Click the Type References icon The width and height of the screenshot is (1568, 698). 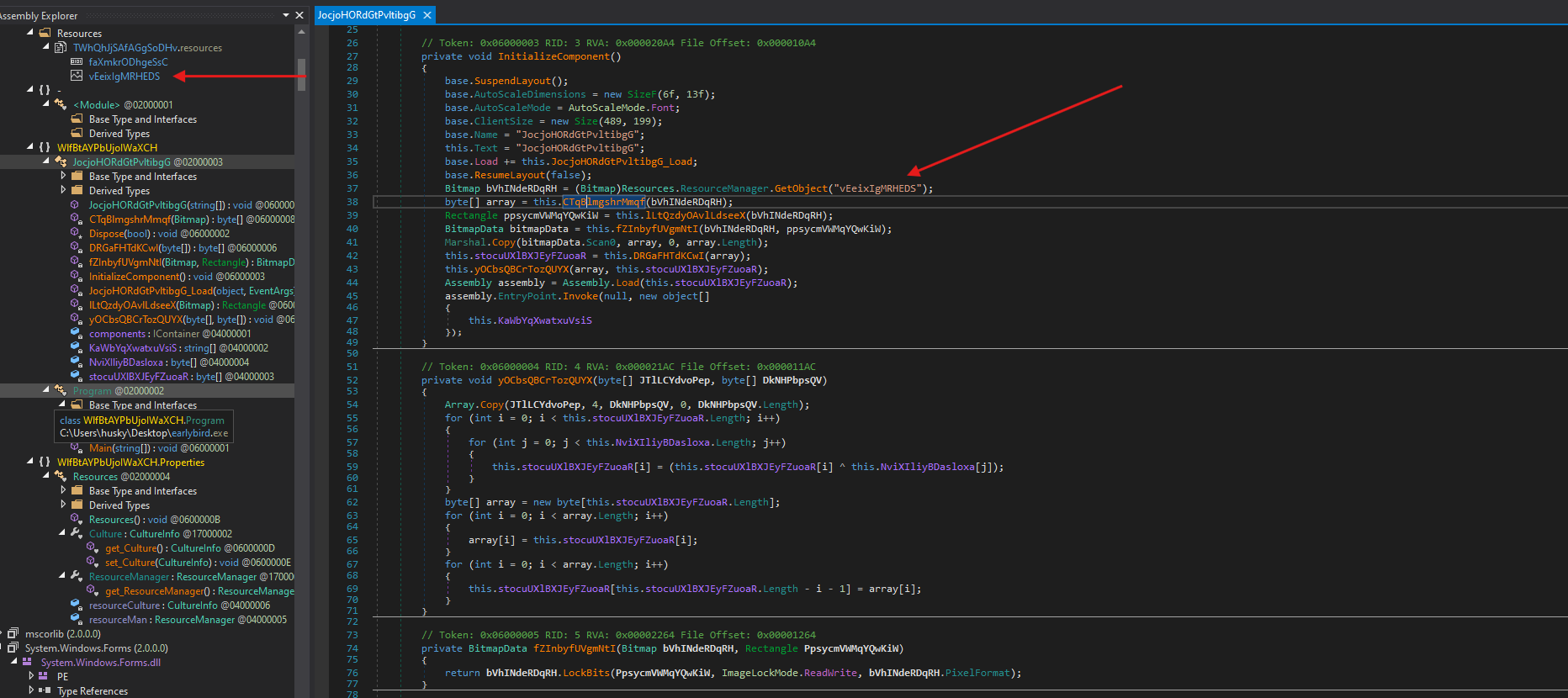[44, 690]
